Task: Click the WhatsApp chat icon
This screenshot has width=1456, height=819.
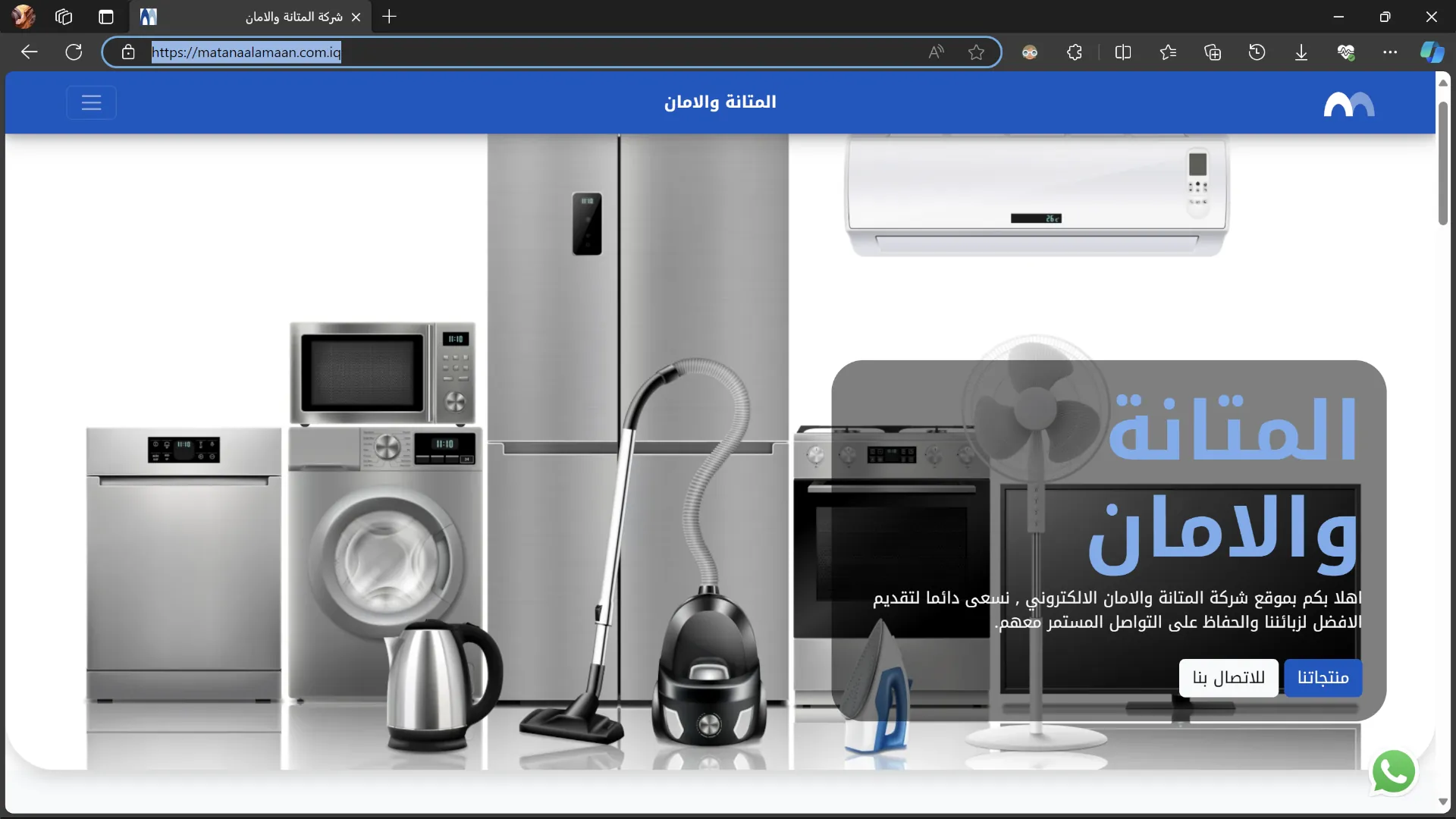Action: (1393, 772)
